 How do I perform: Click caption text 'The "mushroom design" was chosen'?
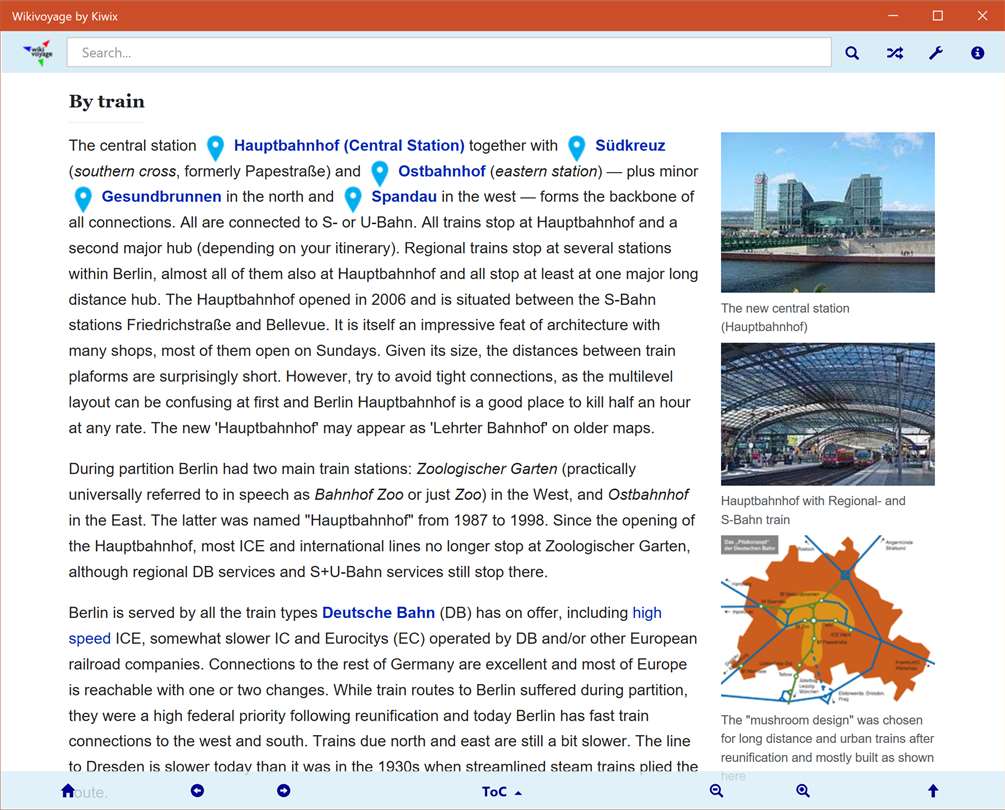click(822, 720)
